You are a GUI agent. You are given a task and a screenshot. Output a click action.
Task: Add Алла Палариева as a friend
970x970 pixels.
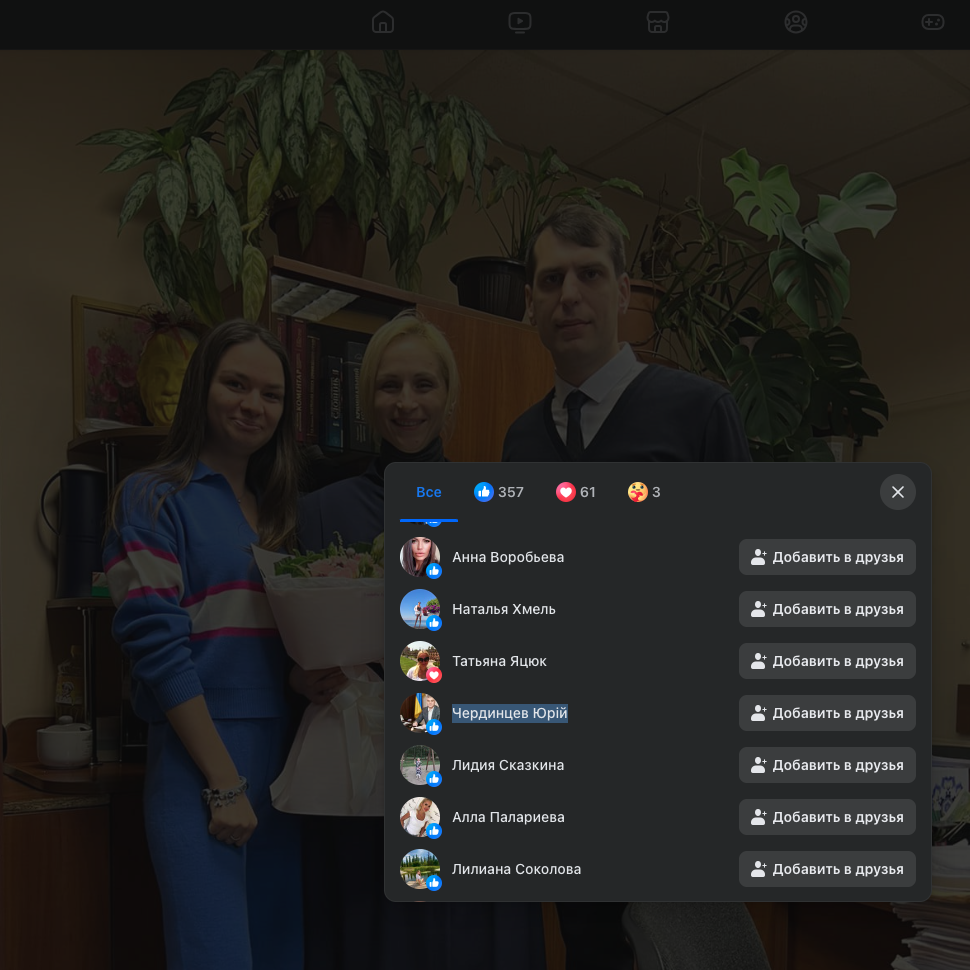[x=827, y=817]
